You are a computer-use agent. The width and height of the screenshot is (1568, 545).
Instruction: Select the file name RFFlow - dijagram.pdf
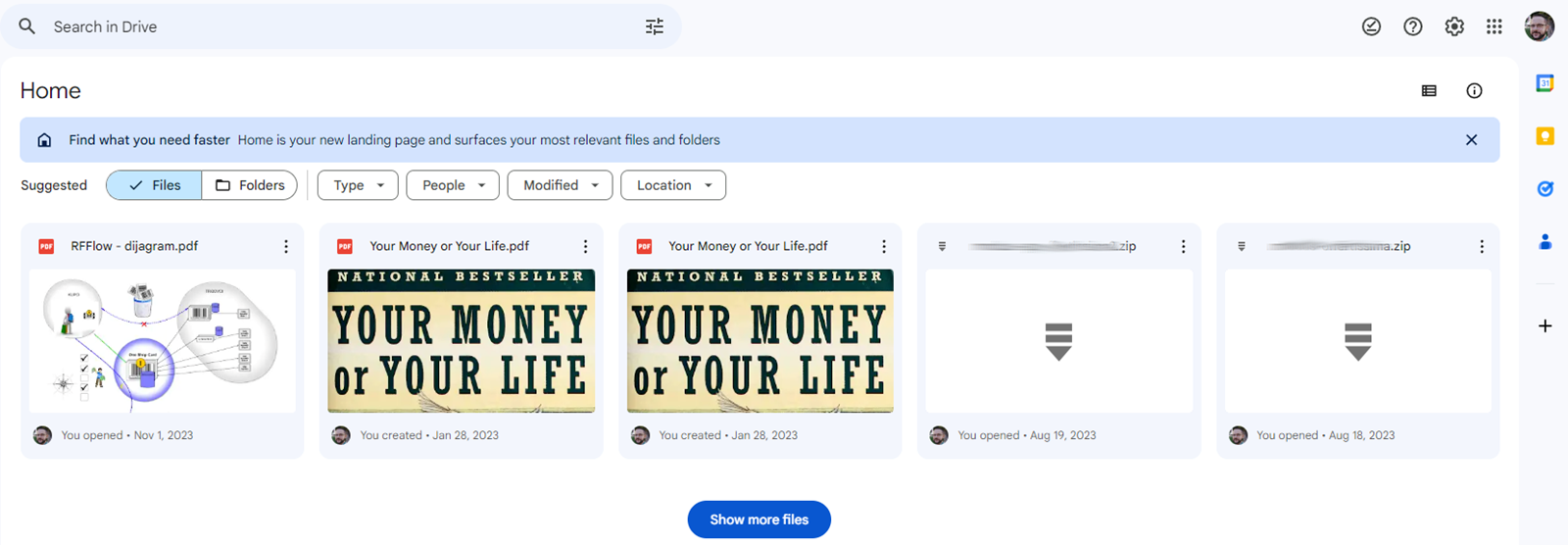point(134,246)
